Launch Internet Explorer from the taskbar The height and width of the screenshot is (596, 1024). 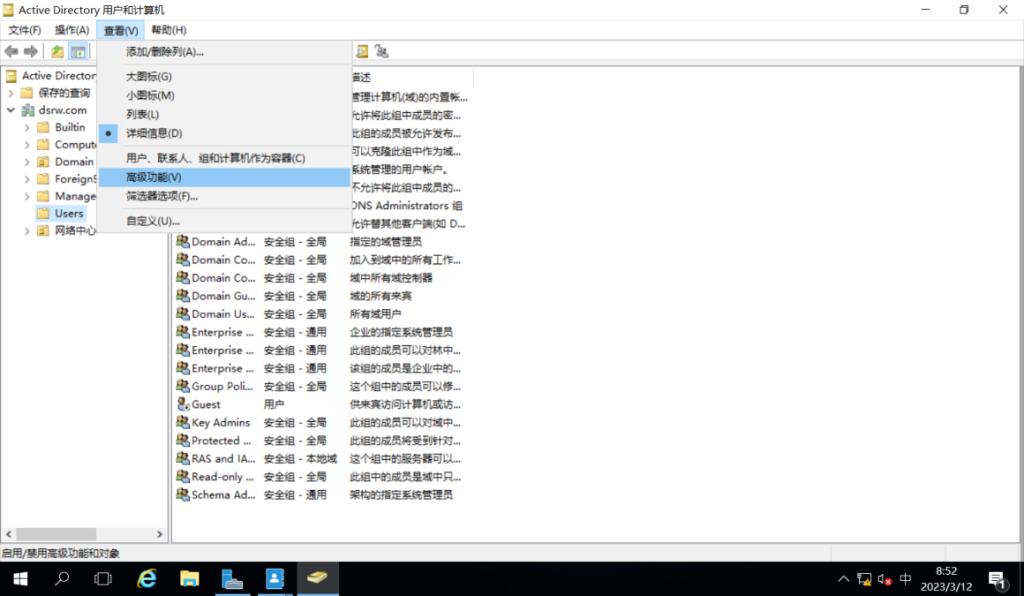pyautogui.click(x=147, y=579)
